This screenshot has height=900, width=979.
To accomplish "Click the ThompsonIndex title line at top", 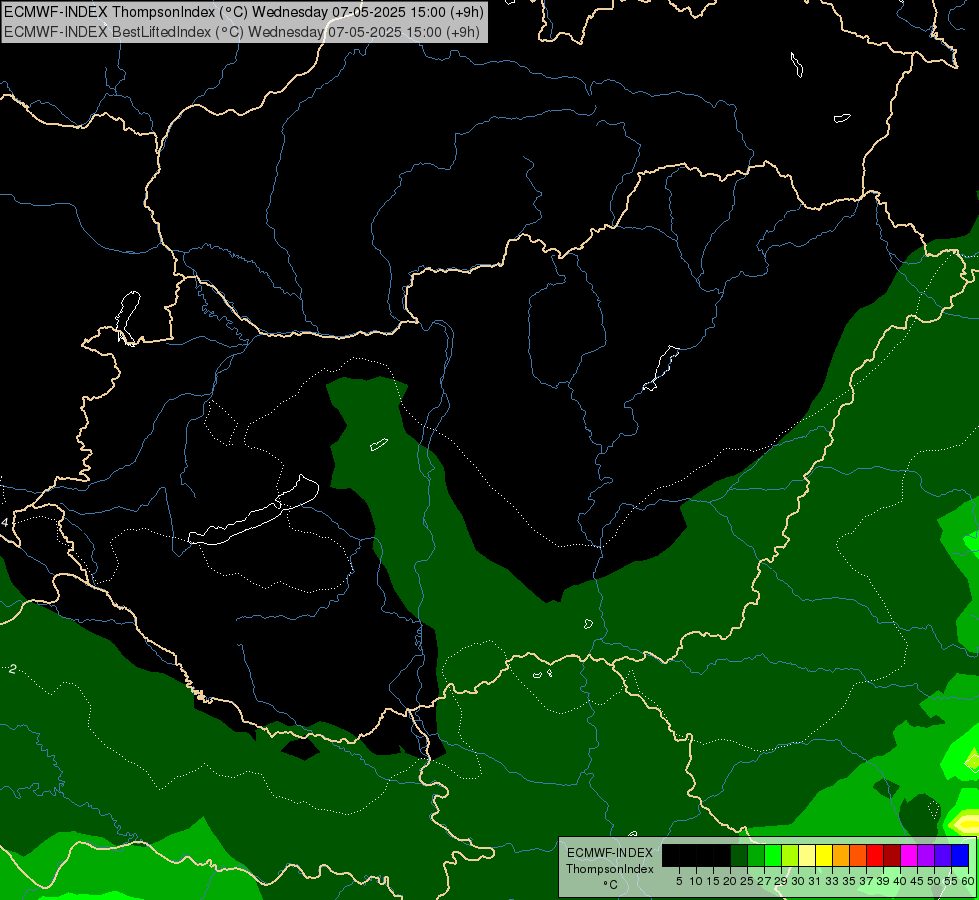I will point(243,12).
